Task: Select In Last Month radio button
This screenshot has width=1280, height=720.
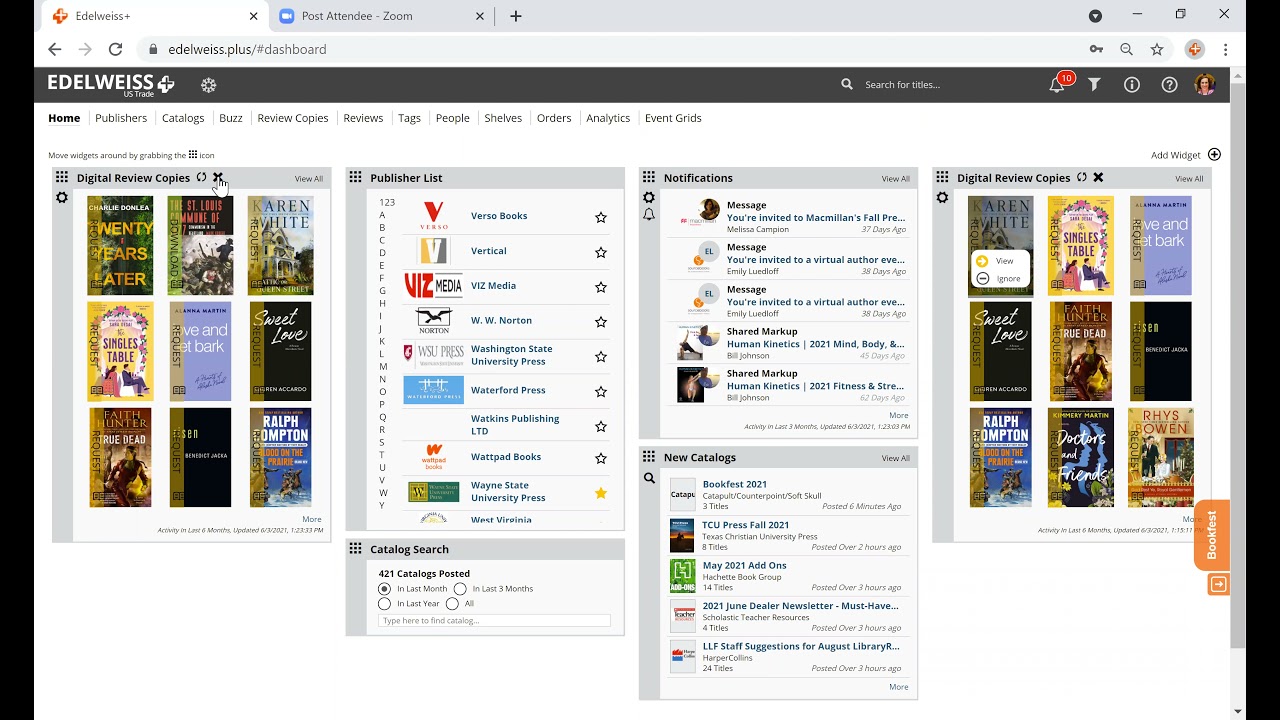Action: [x=384, y=589]
